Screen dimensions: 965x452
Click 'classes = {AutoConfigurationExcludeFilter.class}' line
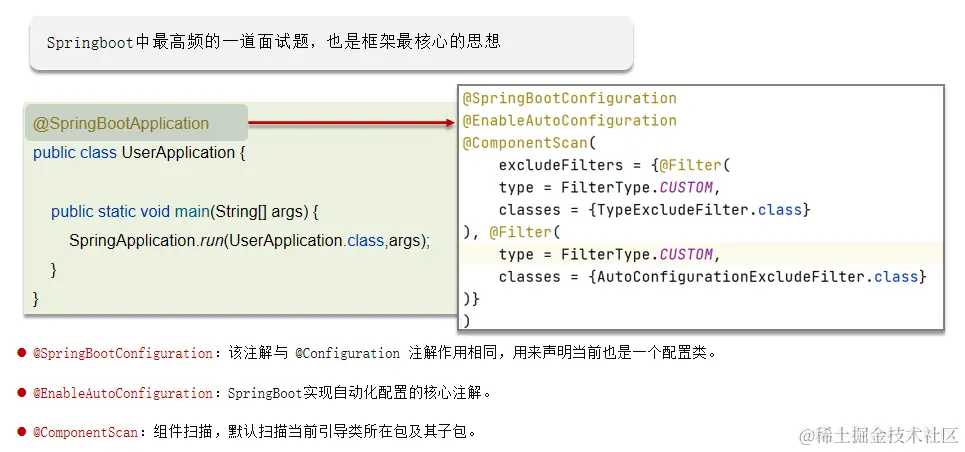[x=713, y=276]
